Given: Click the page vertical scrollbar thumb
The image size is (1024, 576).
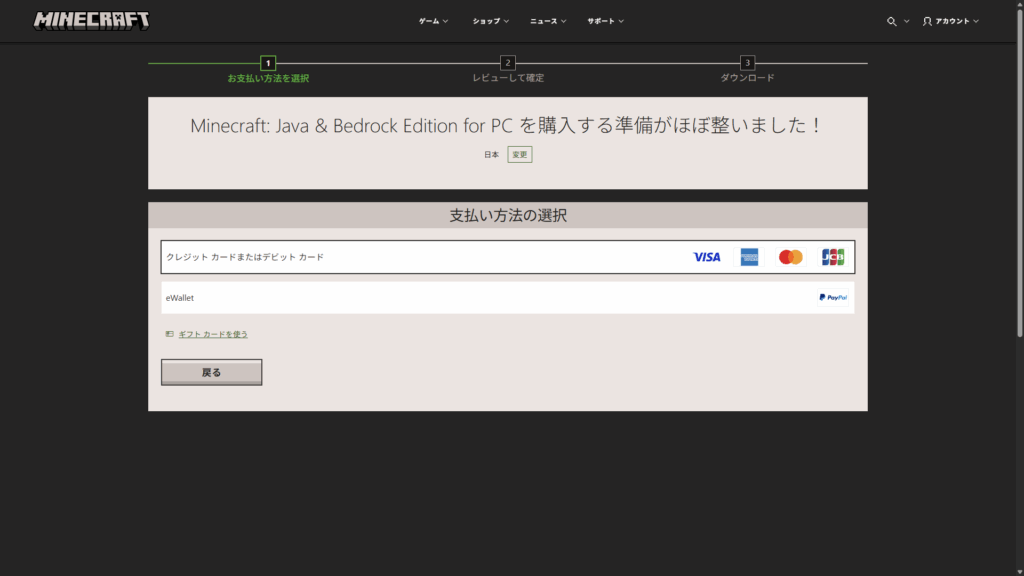Looking at the screenshot, I should pyautogui.click(x=1019, y=172).
